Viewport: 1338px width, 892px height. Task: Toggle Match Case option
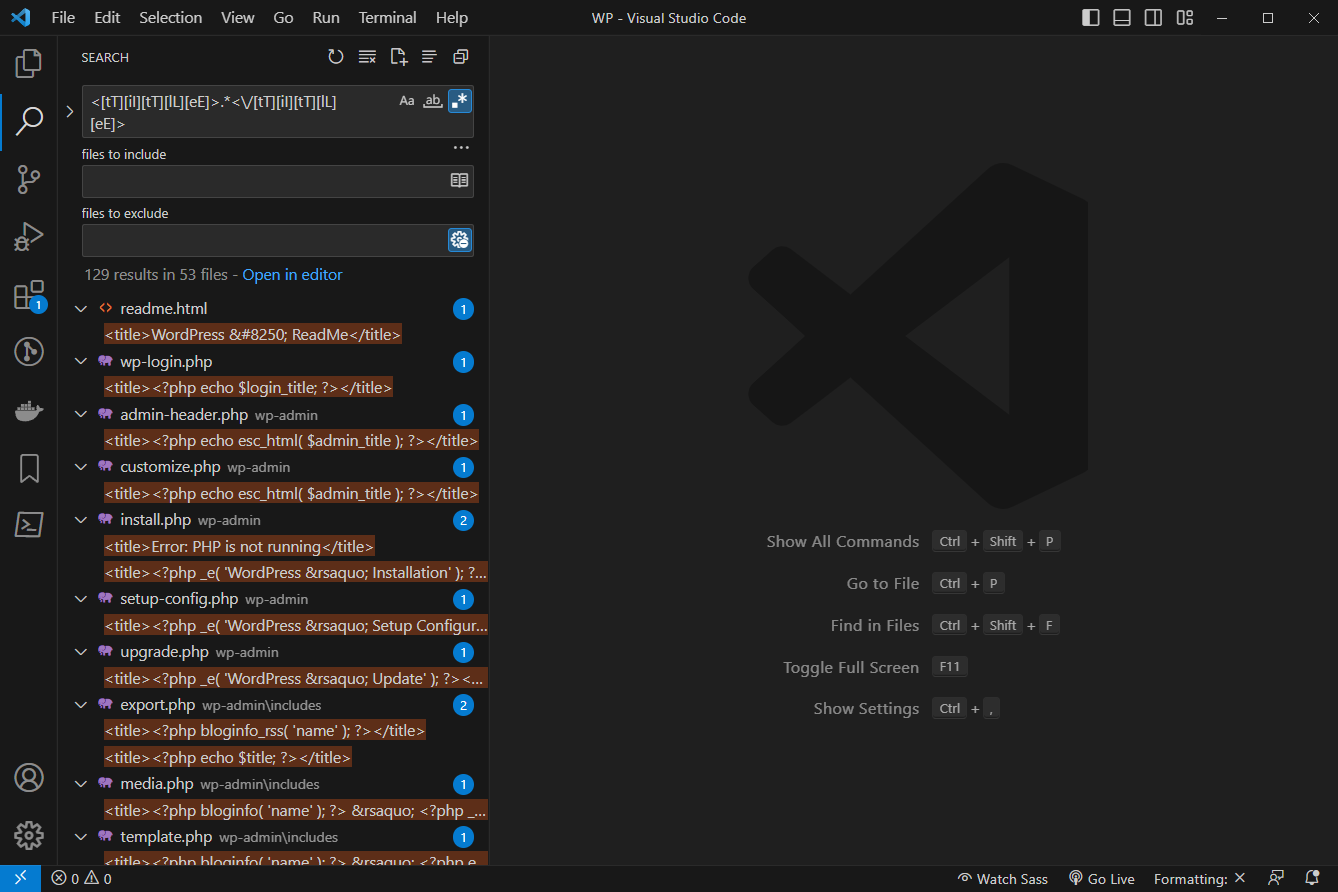[x=407, y=101]
